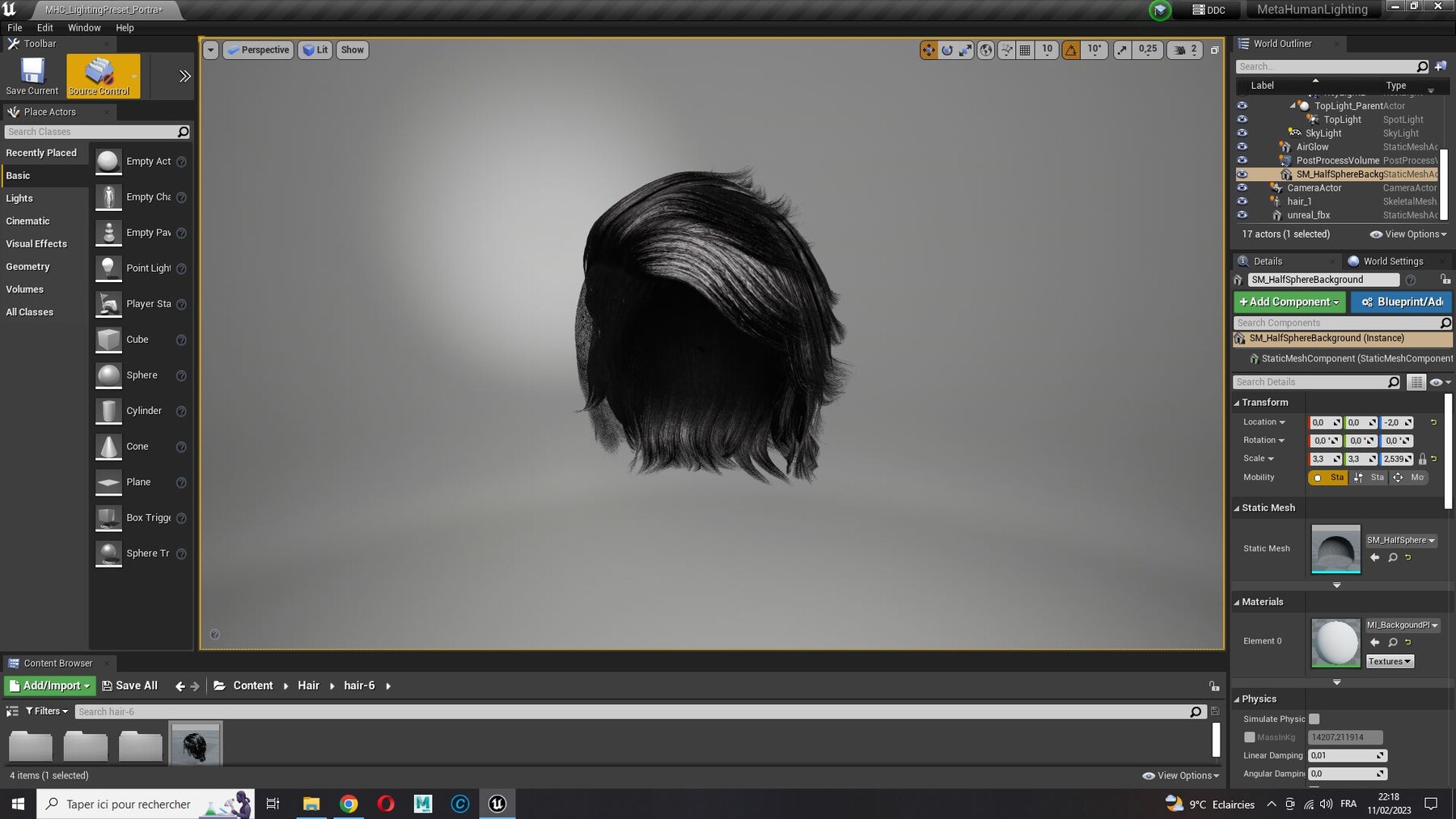Click the Save Current toolbar icon
This screenshot has height=819, width=1456.
click(x=32, y=77)
